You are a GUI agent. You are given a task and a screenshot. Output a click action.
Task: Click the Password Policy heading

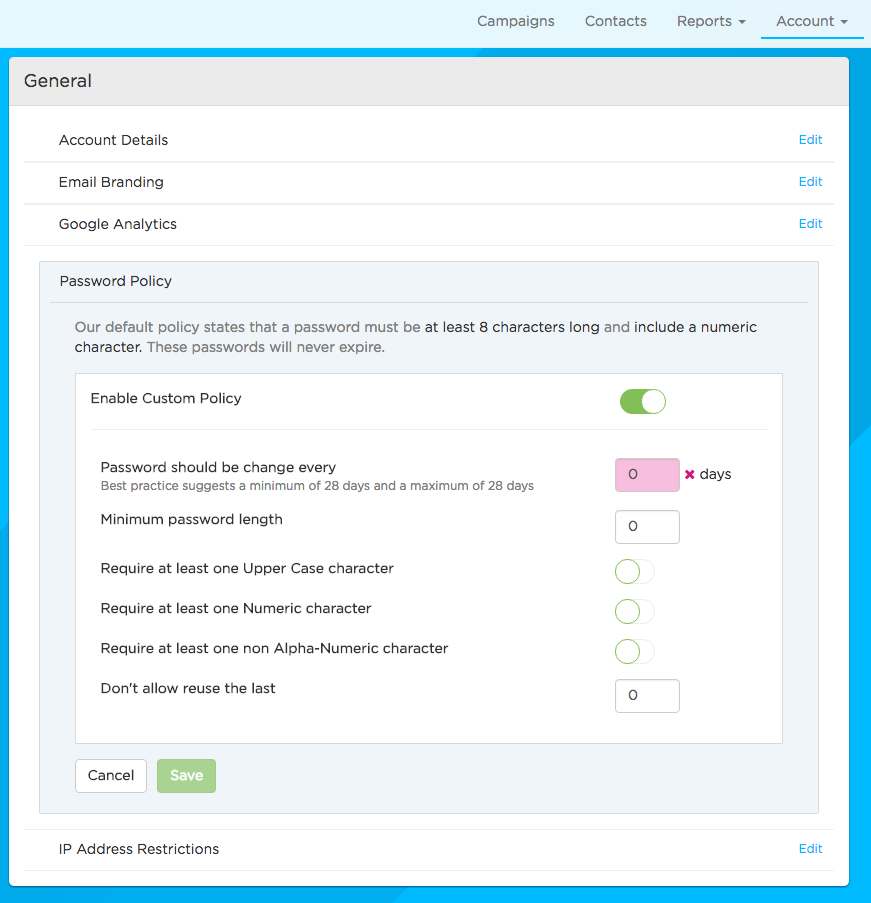click(116, 281)
